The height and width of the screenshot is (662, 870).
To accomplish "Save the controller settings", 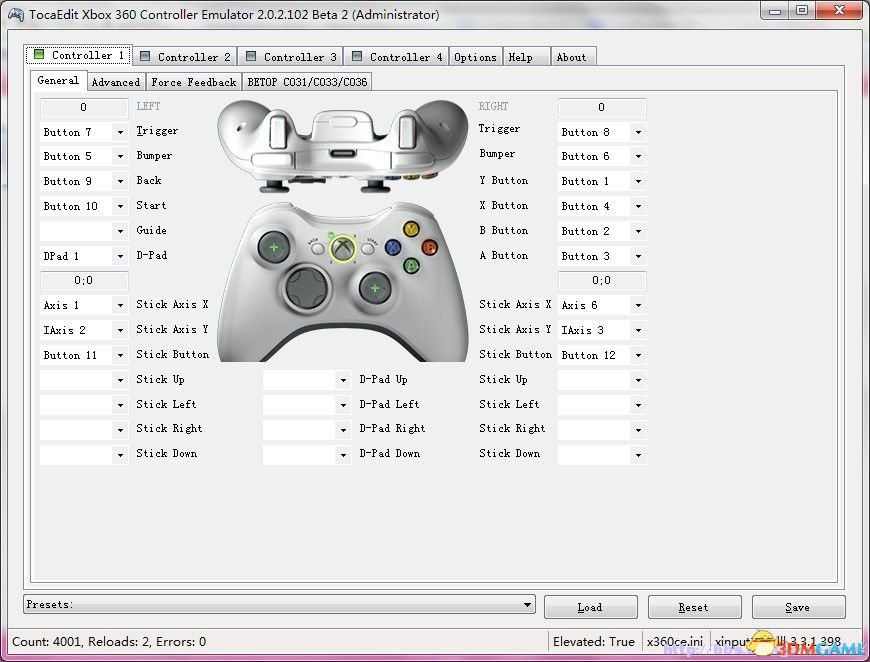I will (798, 607).
